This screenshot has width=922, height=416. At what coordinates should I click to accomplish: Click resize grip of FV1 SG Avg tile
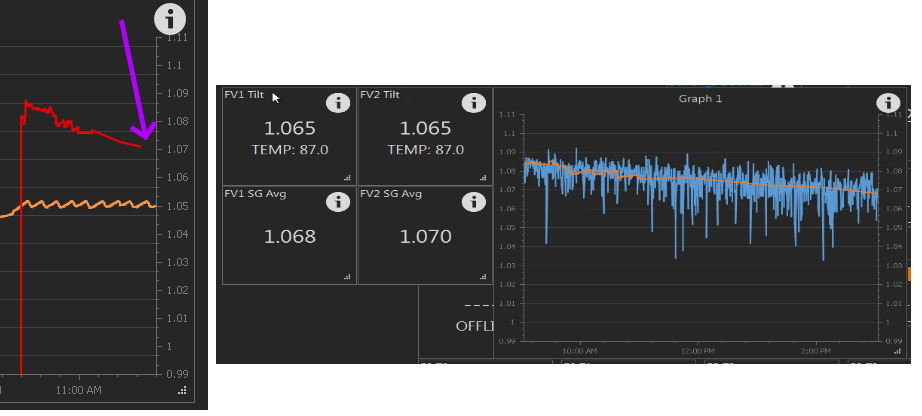(347, 277)
